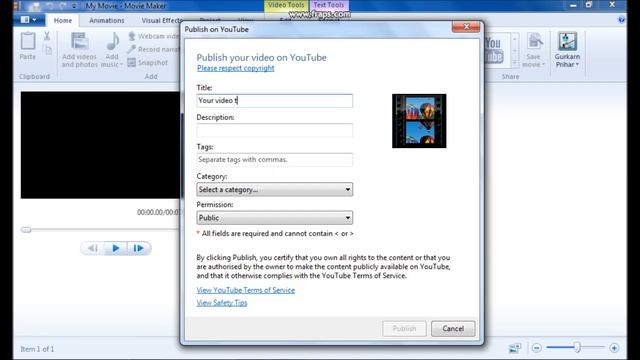Open the Gurkarn Prihar account menu
Viewport: 640px width, 360px height.
567,50
